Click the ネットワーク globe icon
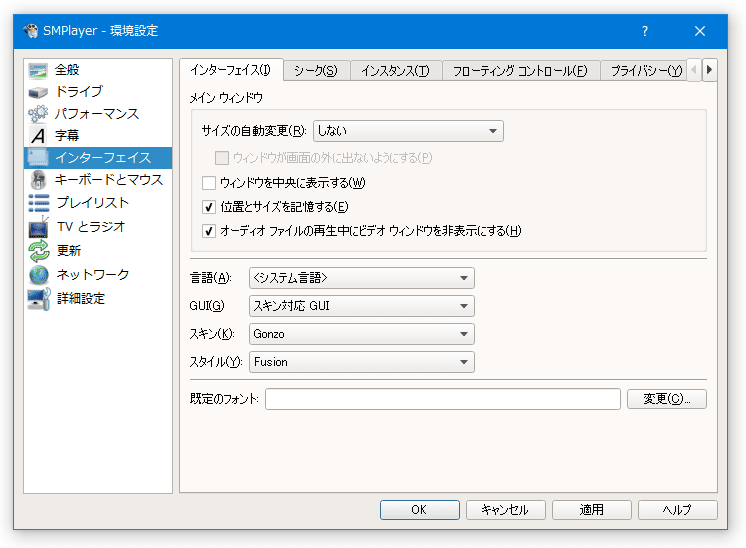This screenshot has width=746, height=548. tap(39, 274)
